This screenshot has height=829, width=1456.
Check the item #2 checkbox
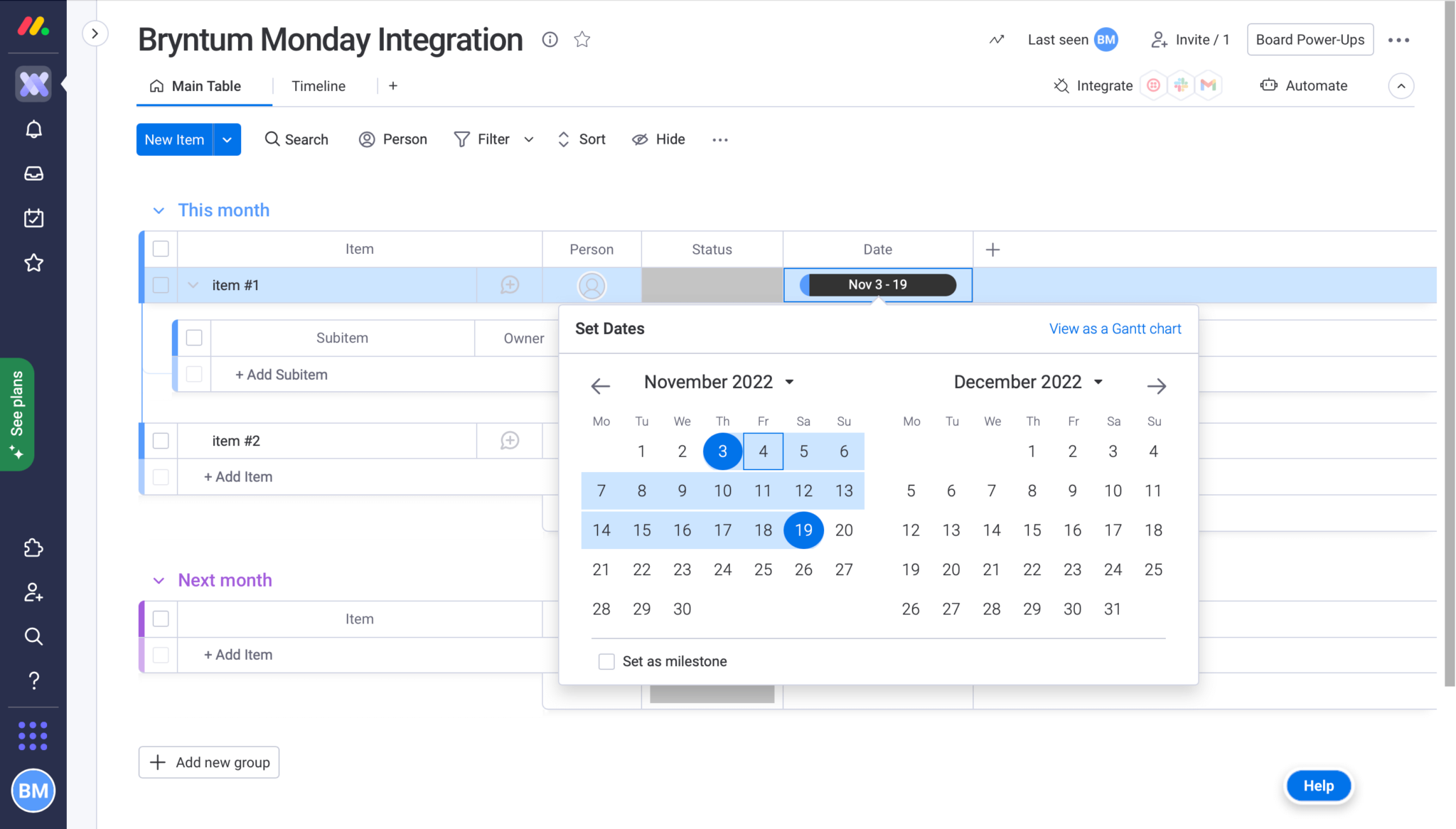click(x=161, y=441)
